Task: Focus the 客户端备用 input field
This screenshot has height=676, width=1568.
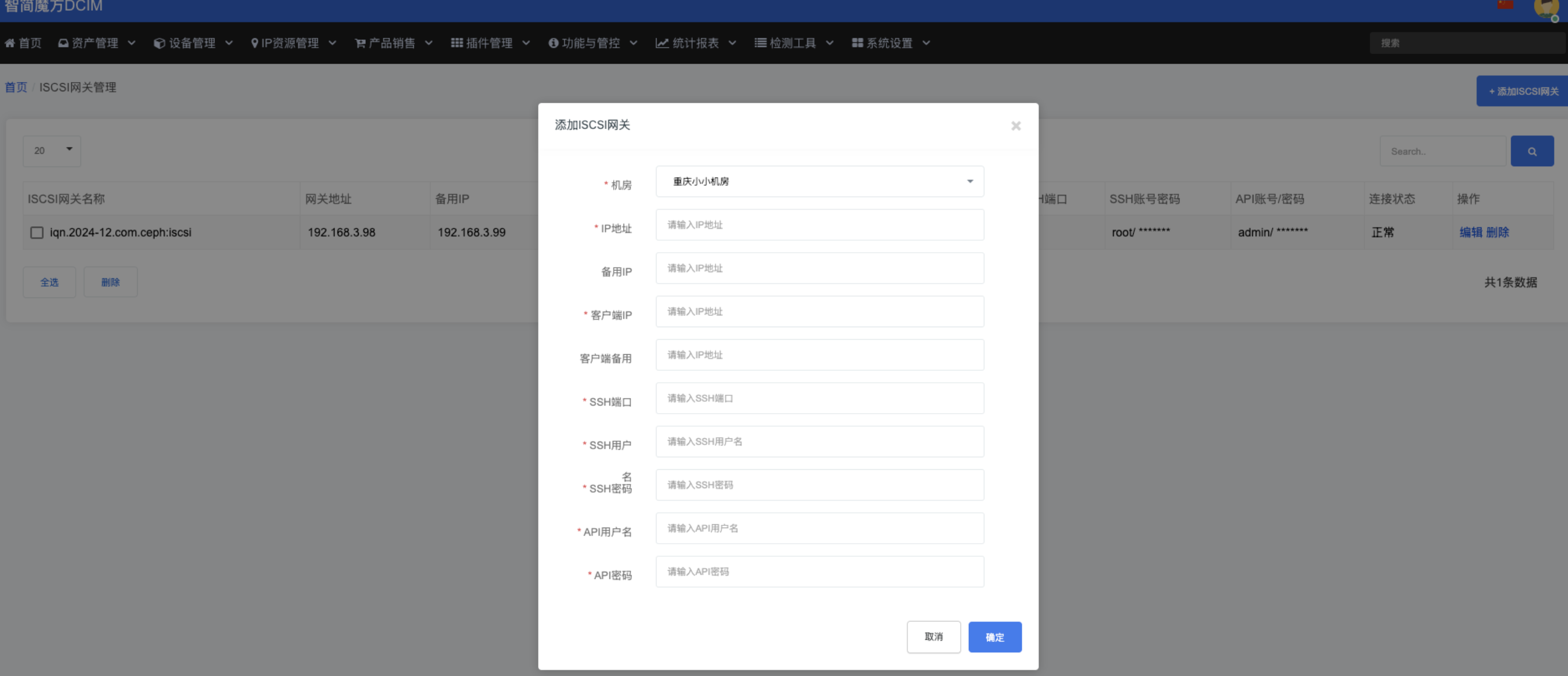Action: point(819,355)
